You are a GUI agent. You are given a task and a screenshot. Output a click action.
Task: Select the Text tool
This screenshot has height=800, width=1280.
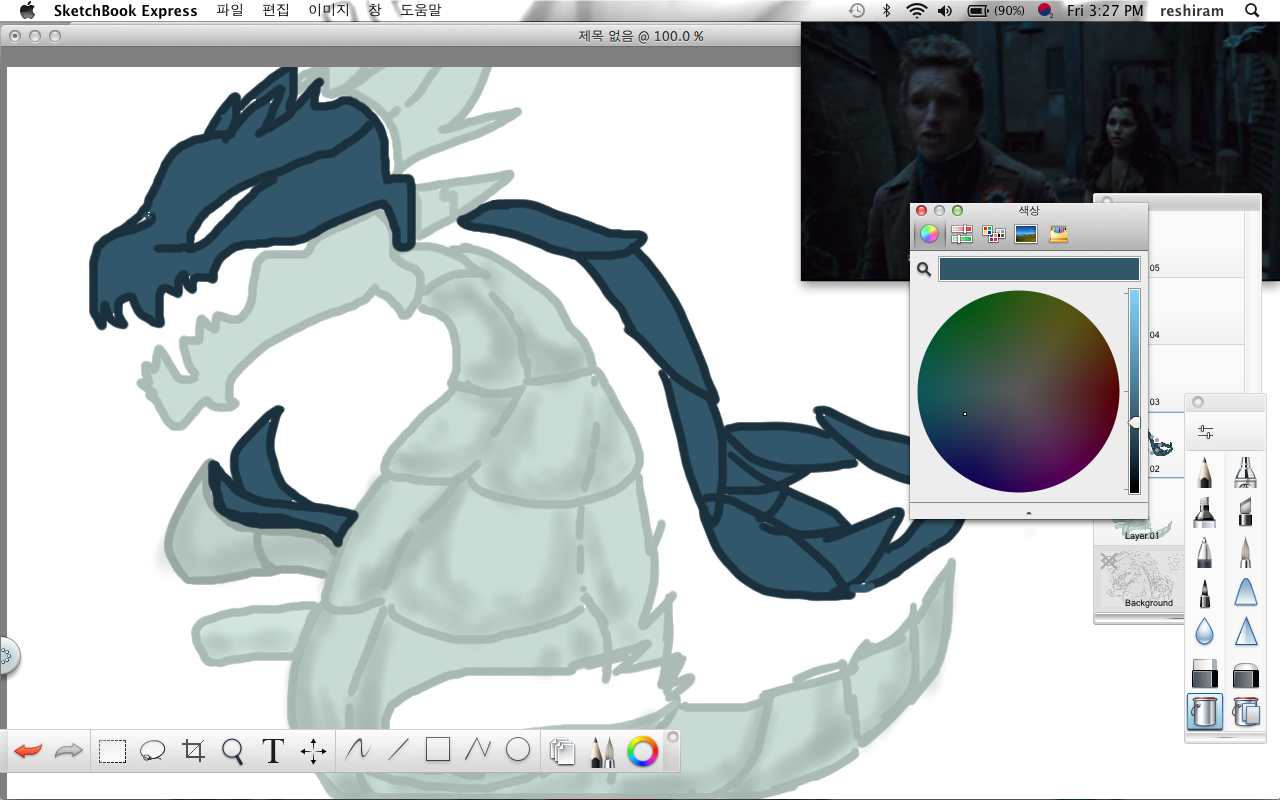click(273, 751)
